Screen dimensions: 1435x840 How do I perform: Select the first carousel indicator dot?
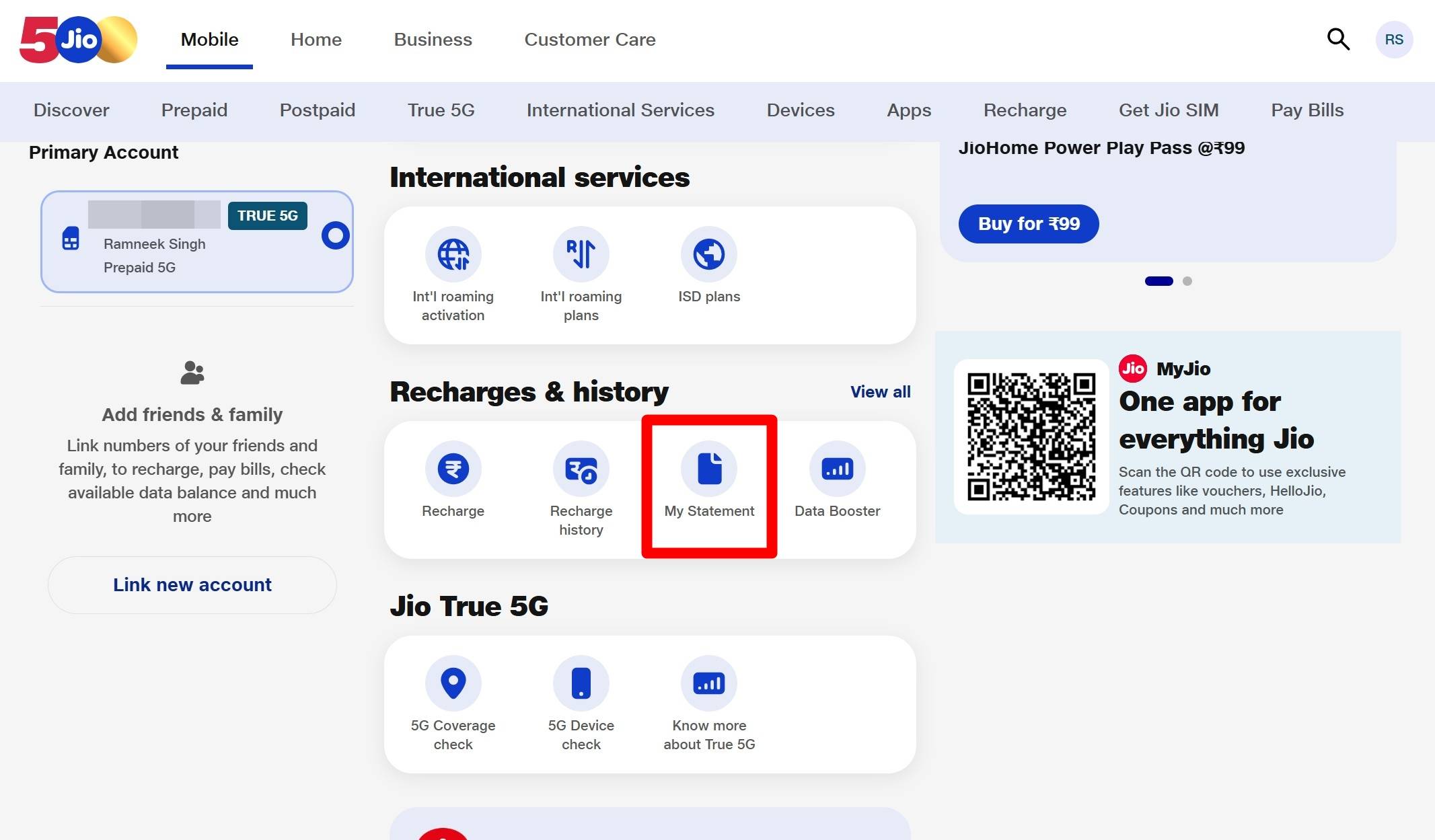point(1158,281)
